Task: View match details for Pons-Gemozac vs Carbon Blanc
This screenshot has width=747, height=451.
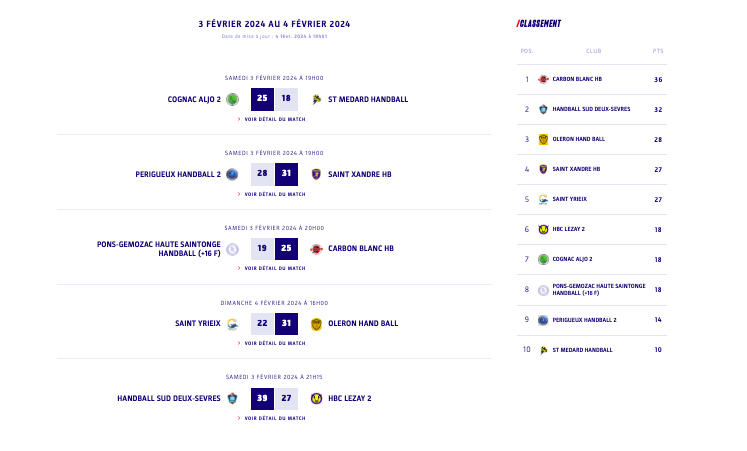Action: click(274, 269)
